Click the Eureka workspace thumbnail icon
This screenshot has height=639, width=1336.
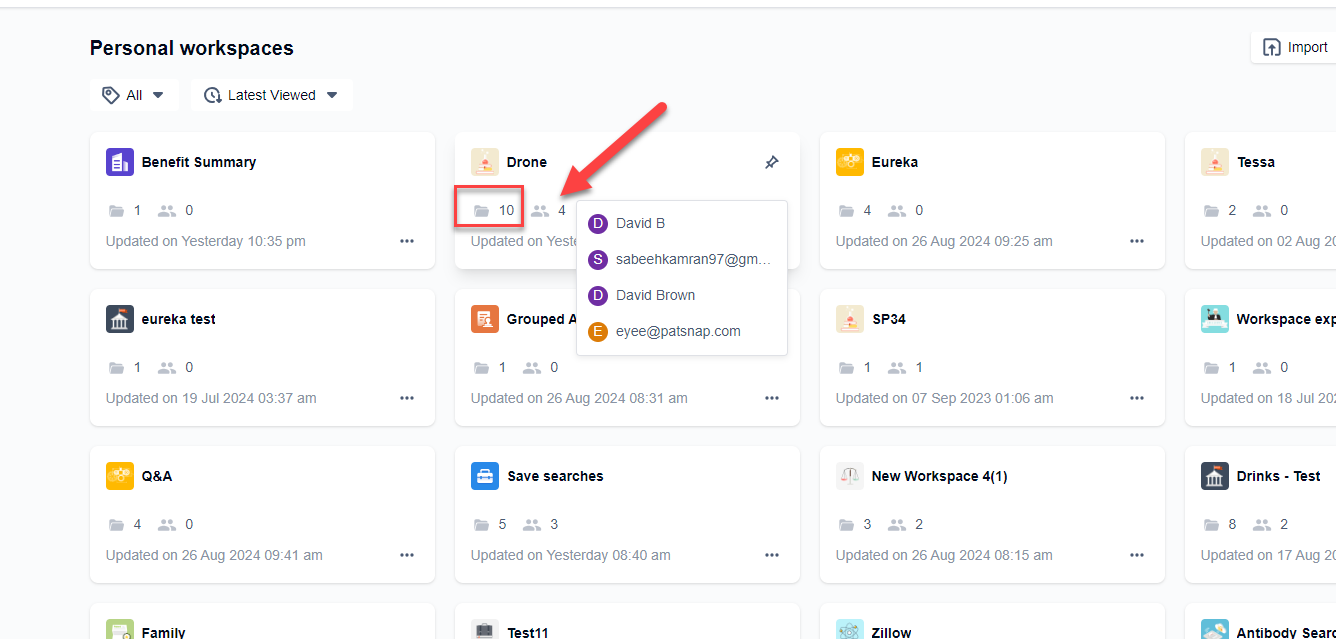click(x=850, y=161)
